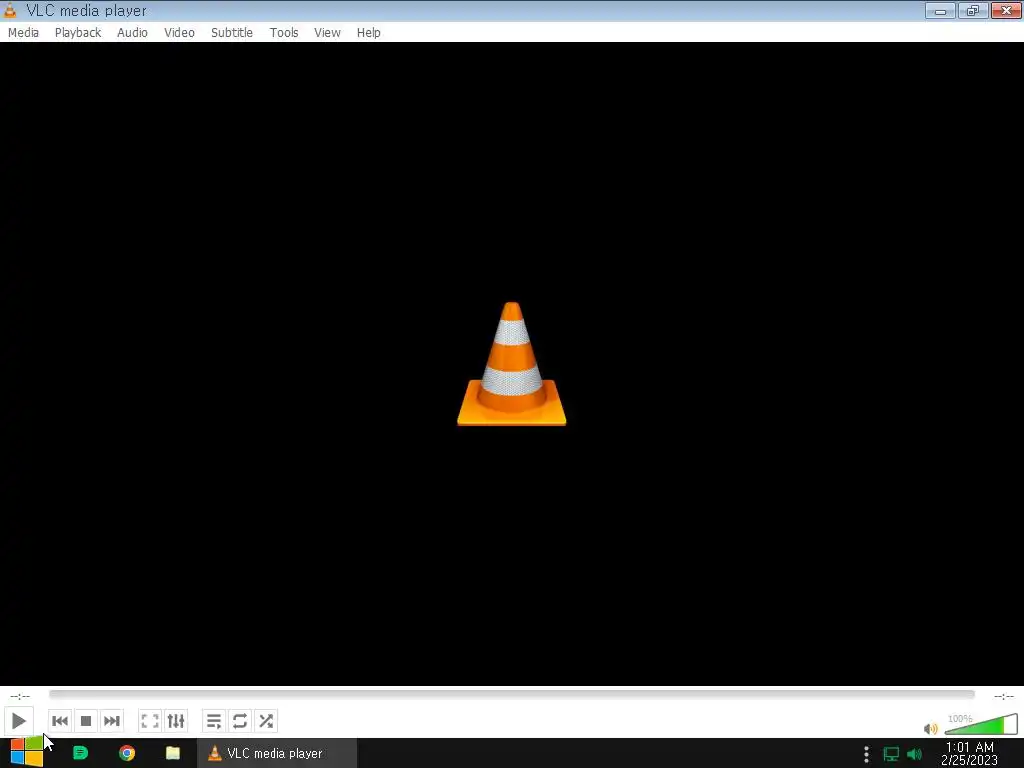Show the playlist panel
Image resolution: width=1024 pixels, height=768 pixels.
(x=214, y=721)
